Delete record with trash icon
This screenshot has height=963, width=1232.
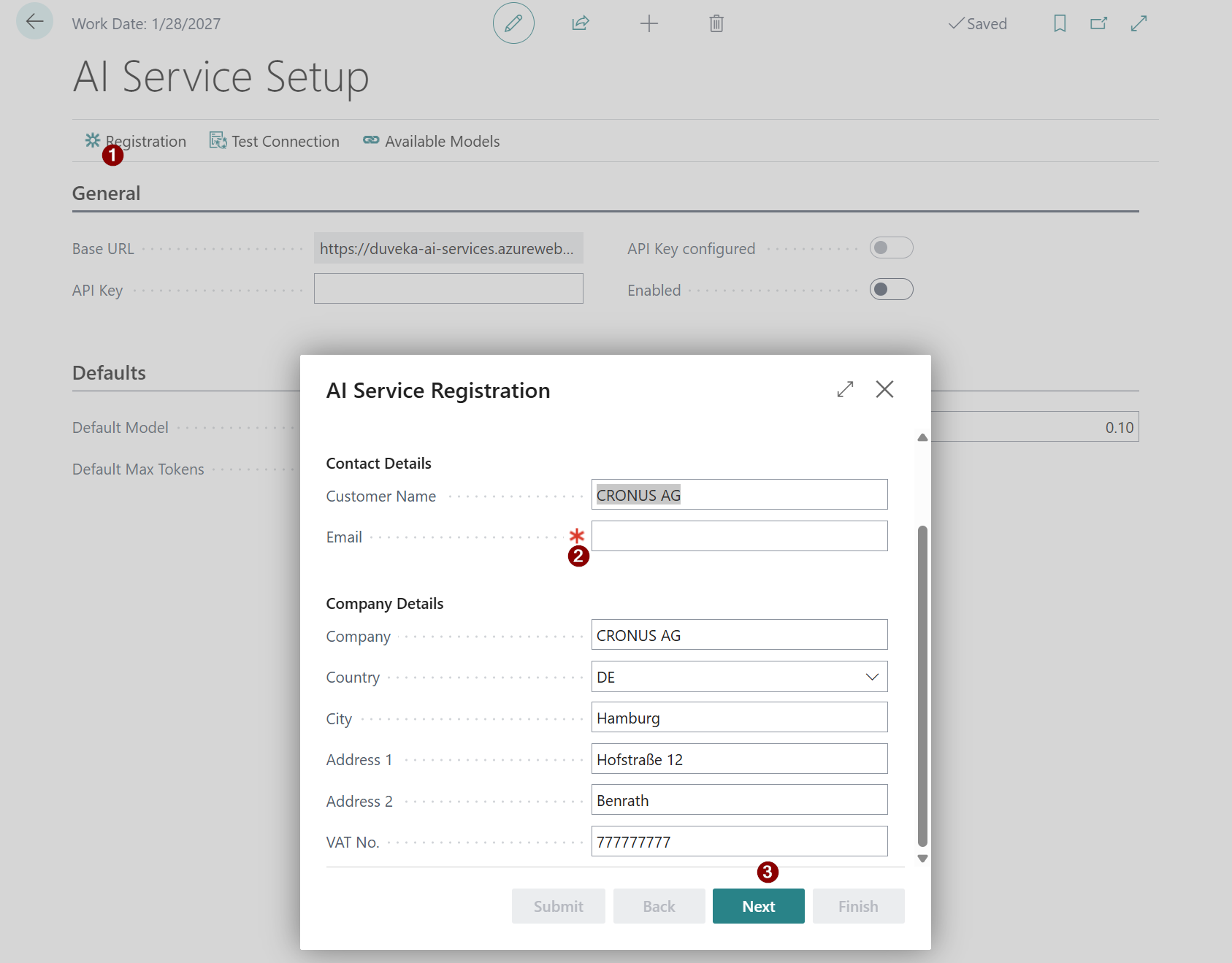716,23
